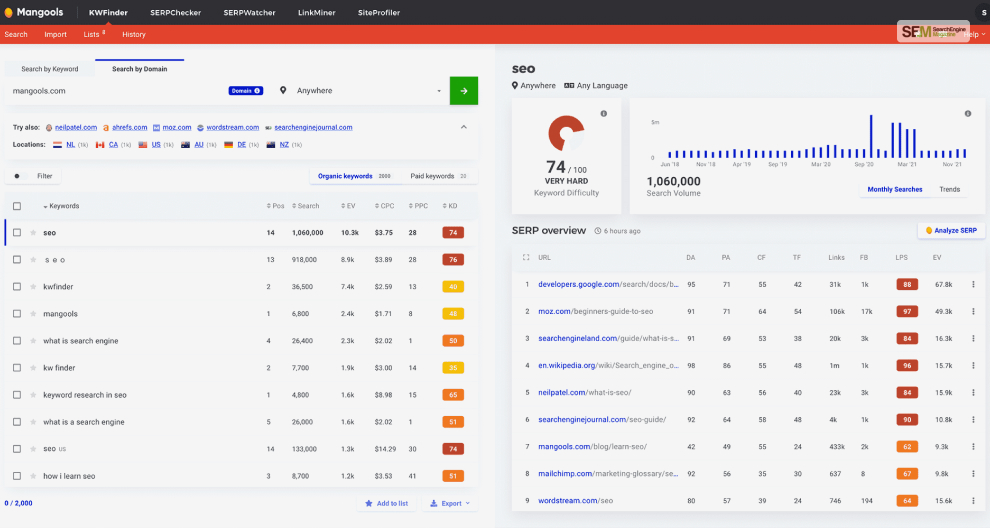The image size is (990, 528).
Task: Sort keywords by CPC column
Action: (385, 206)
